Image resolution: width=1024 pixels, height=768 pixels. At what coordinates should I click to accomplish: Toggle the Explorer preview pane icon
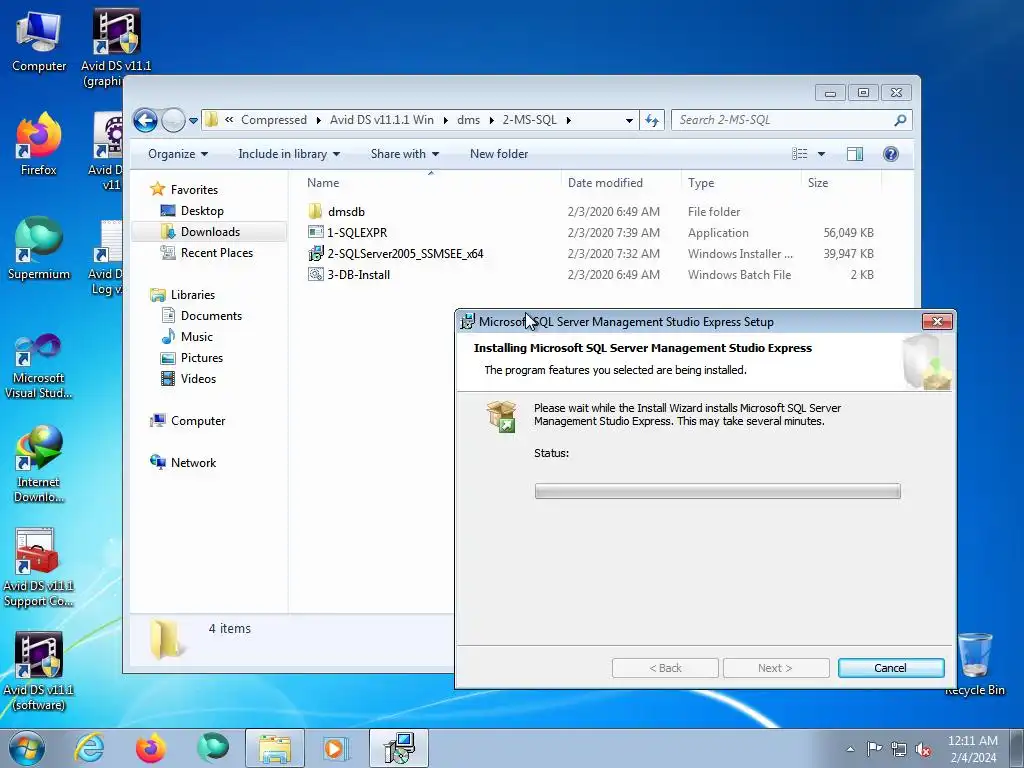pos(855,154)
